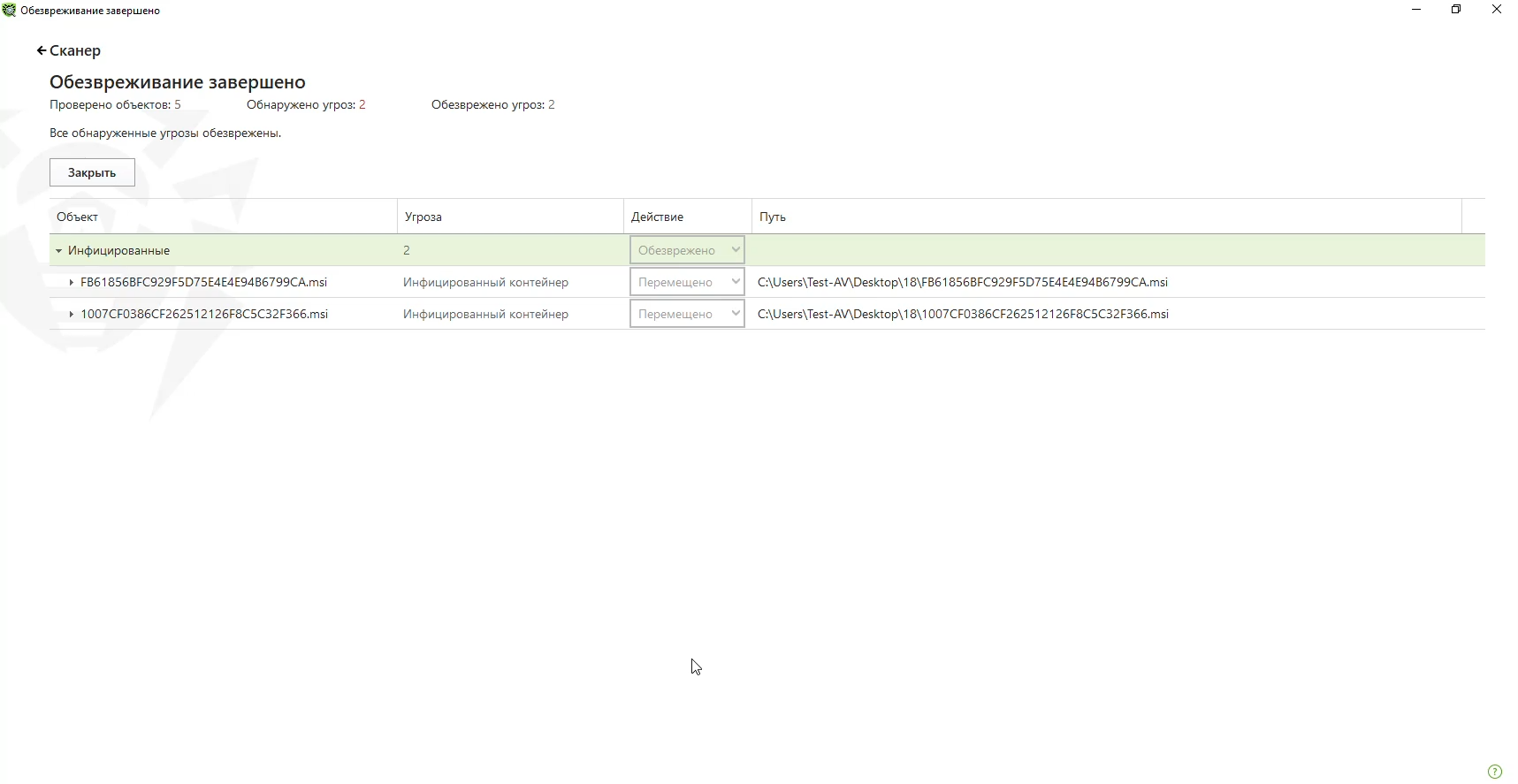This screenshot has width=1518, height=784.
Task: Expand the FB61856BFC929F5D75E4E4E94B6799CA.msi row
Action: tap(72, 283)
